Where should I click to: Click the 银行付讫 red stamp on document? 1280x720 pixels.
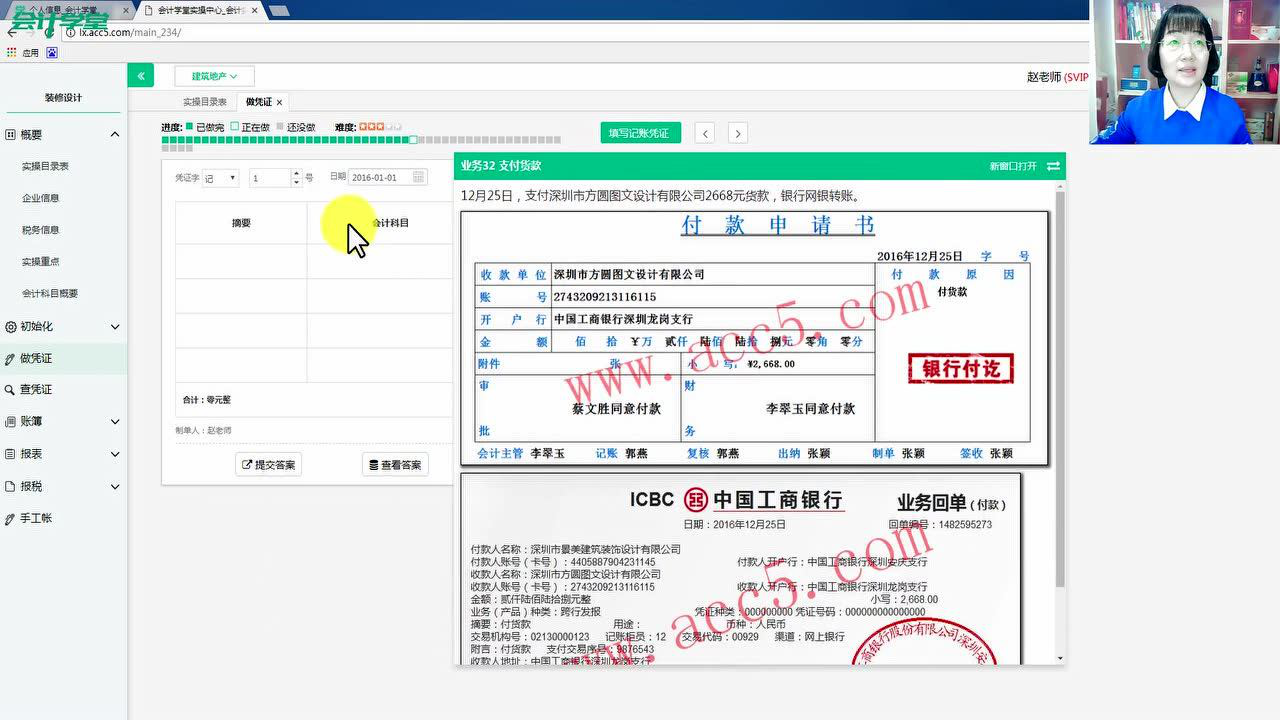pos(961,369)
